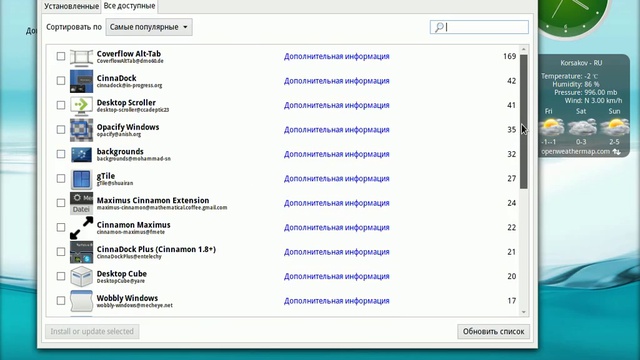Click the score 169 for Coverflow Alt-Tab
Image resolution: width=640 pixels, height=360 pixels.
(509, 56)
